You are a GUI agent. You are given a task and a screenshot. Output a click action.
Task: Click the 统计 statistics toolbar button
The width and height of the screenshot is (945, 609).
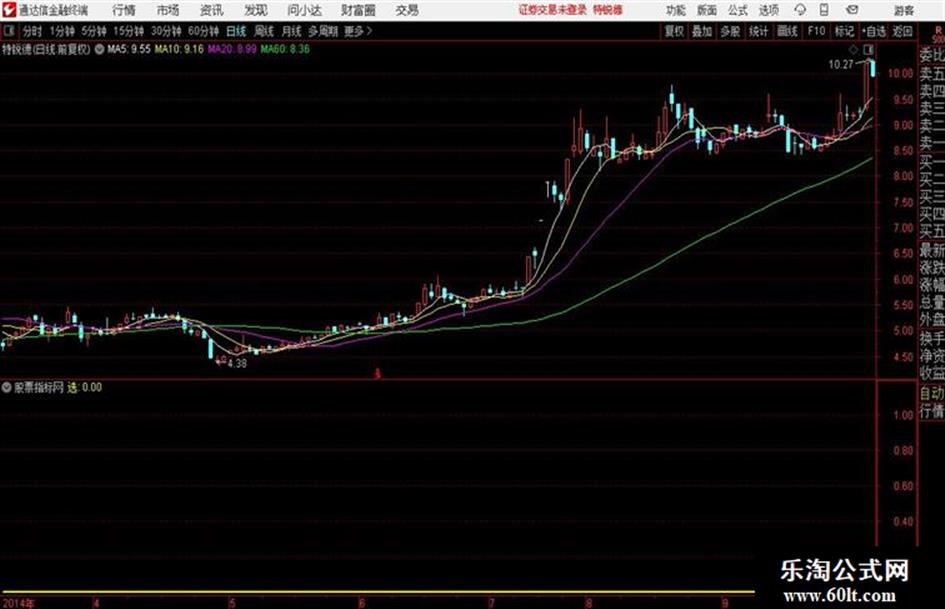pos(759,31)
